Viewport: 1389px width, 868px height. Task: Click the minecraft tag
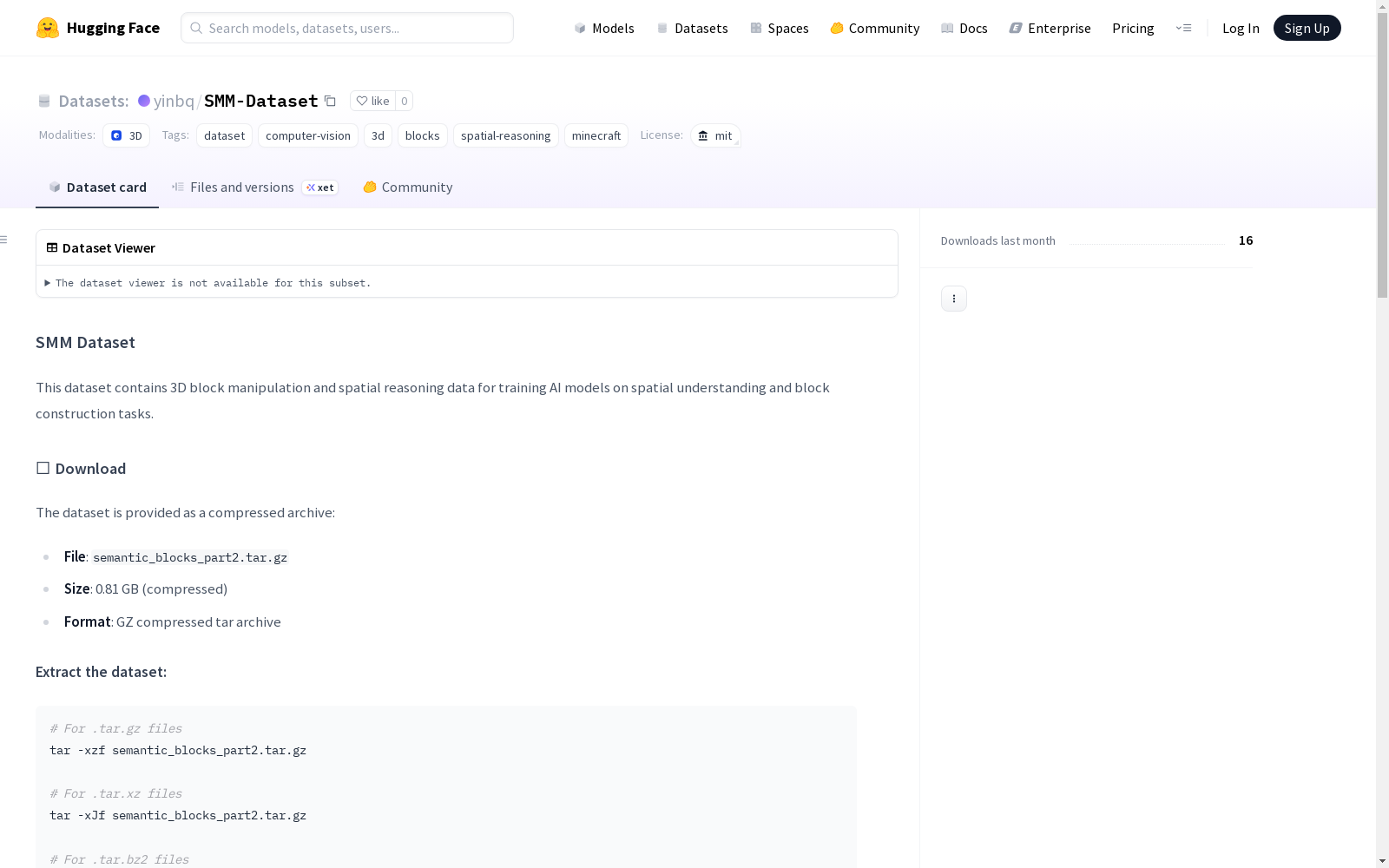[596, 135]
